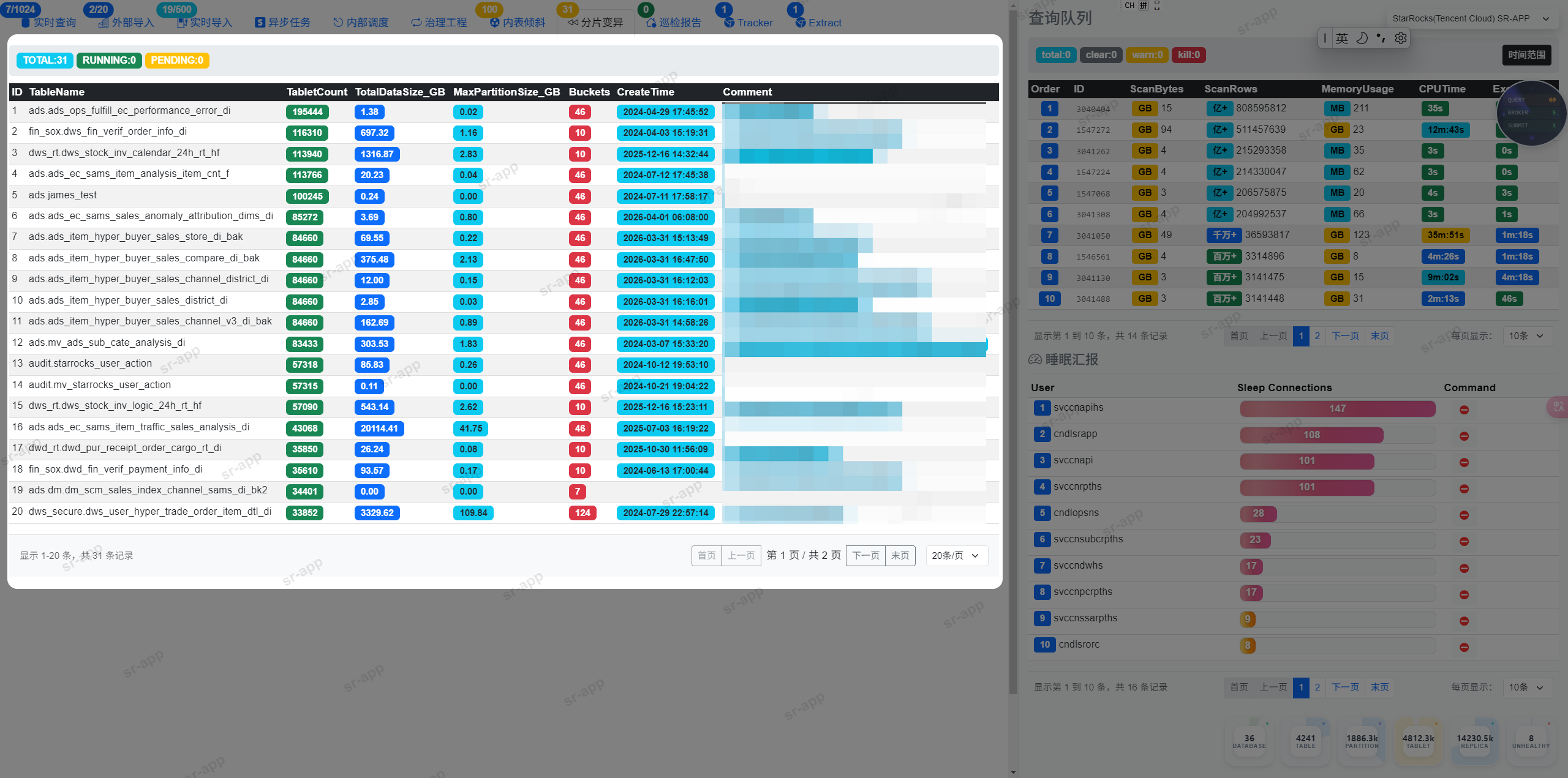
Task: Open StarRocks(Tencent Cloud) SR-APP cluster dropdown
Action: pyautogui.click(x=1470, y=18)
